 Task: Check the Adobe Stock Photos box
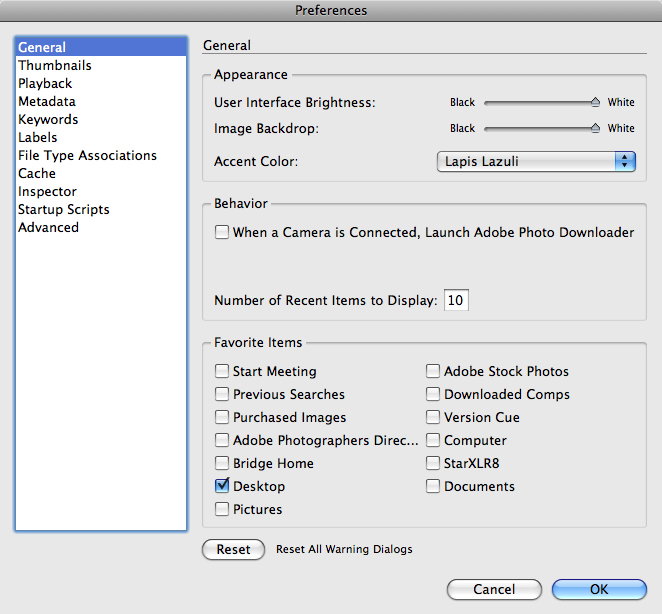(433, 371)
